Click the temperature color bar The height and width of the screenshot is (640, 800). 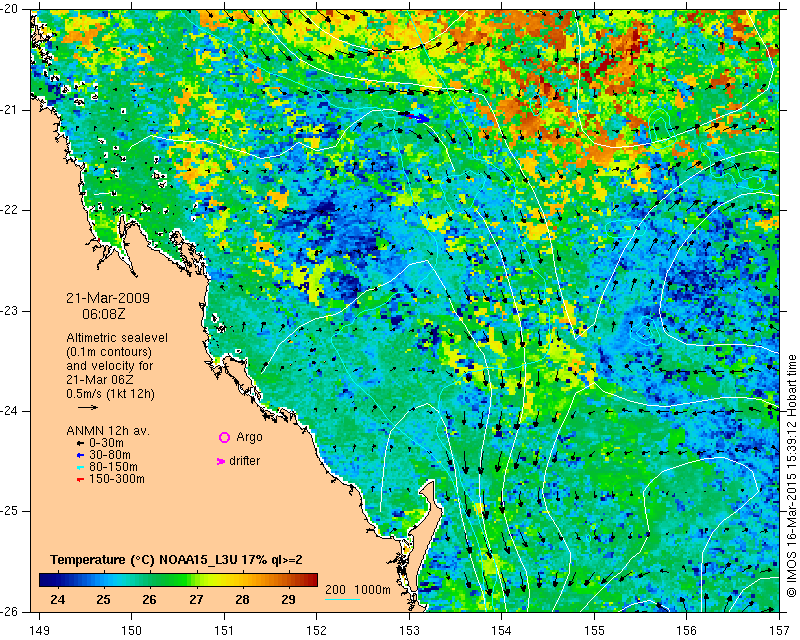coord(178,580)
